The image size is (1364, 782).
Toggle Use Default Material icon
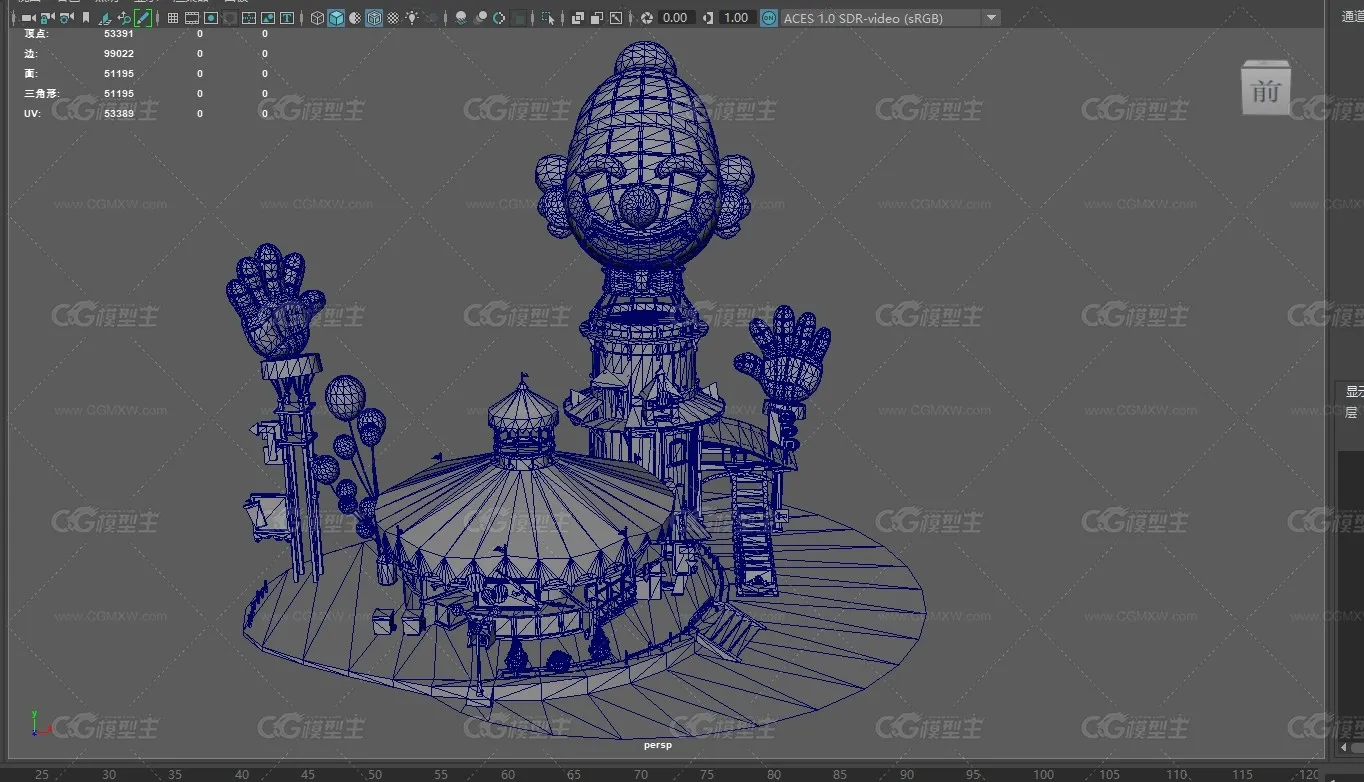pos(355,18)
